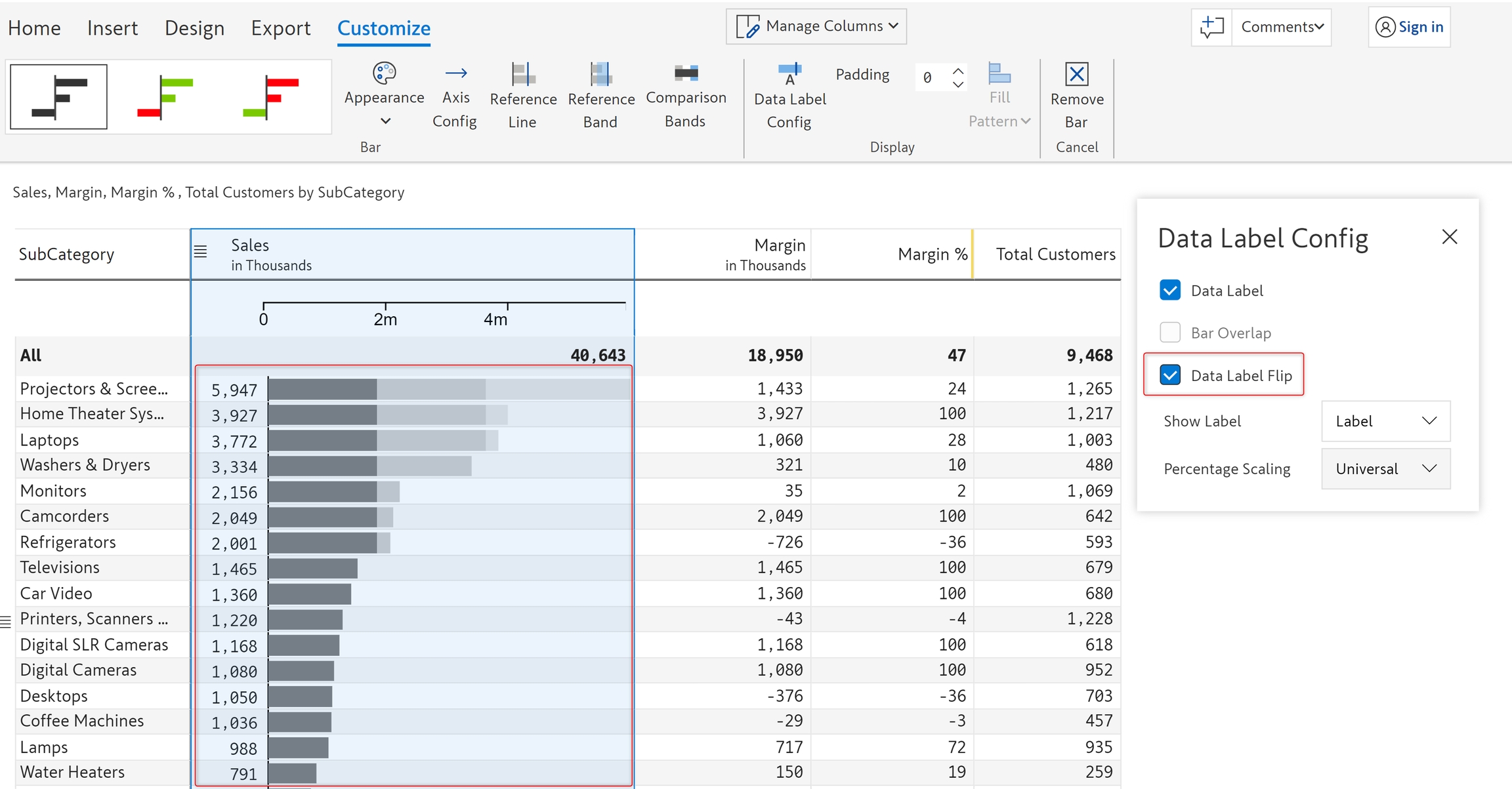Click the Remove Bar icon
The image size is (1512, 789).
coord(1076,74)
